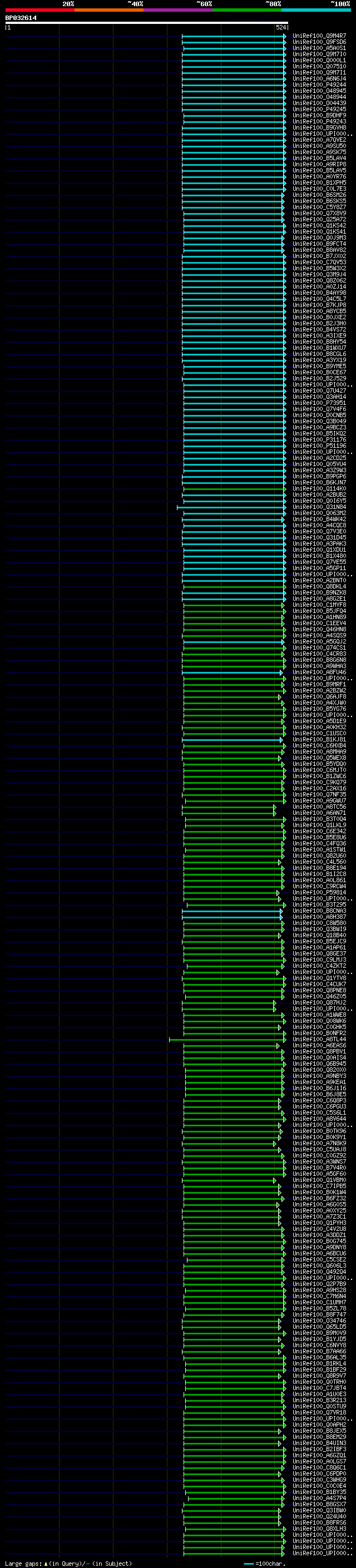
Task: Select hit label UniRef100_B9PGP6
Action: 319,477
